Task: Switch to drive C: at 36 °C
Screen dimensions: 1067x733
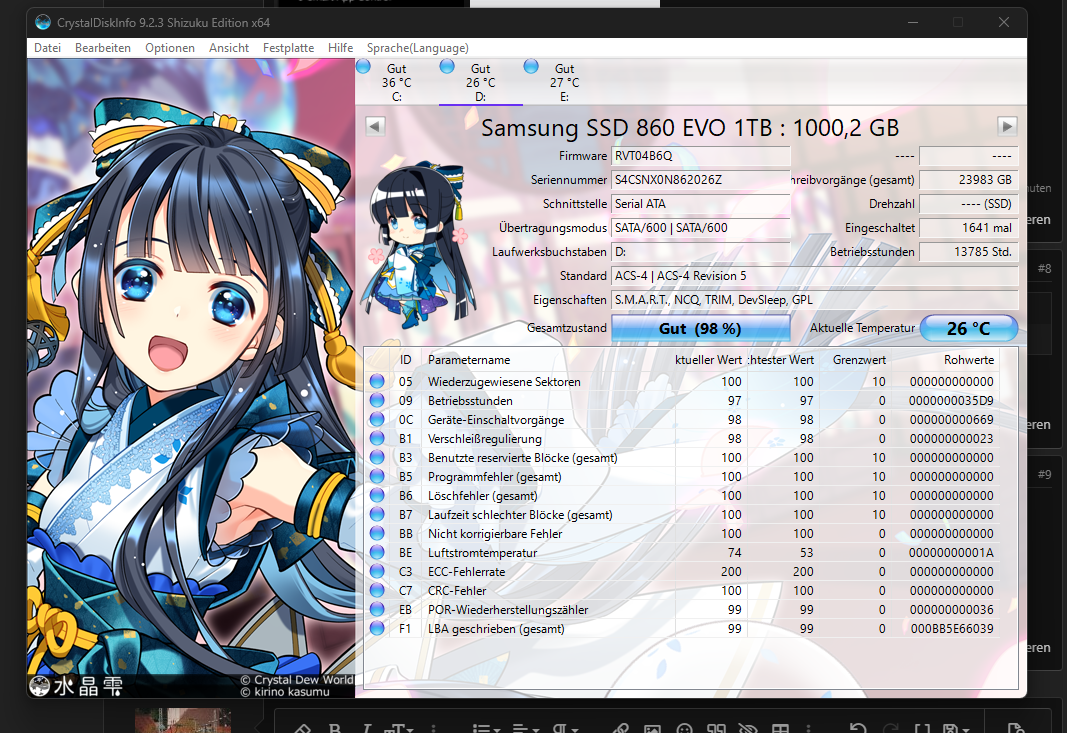Action: [x=397, y=82]
